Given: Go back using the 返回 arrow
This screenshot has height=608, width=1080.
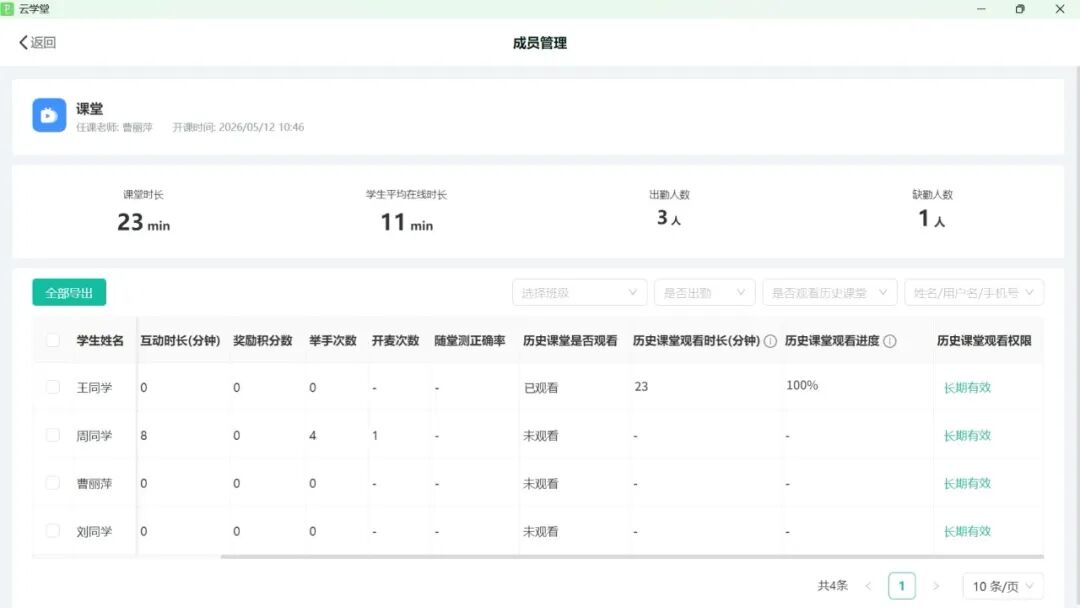Looking at the screenshot, I should (37, 43).
